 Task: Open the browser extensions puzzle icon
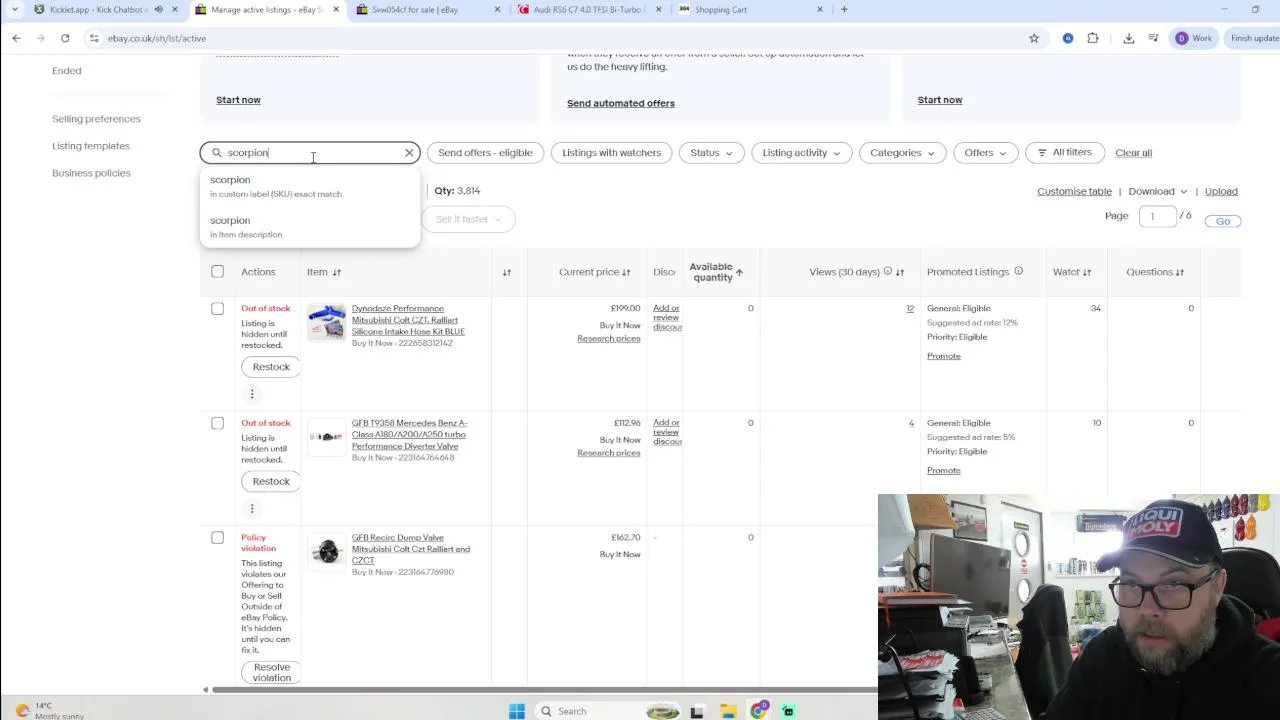pos(1093,38)
